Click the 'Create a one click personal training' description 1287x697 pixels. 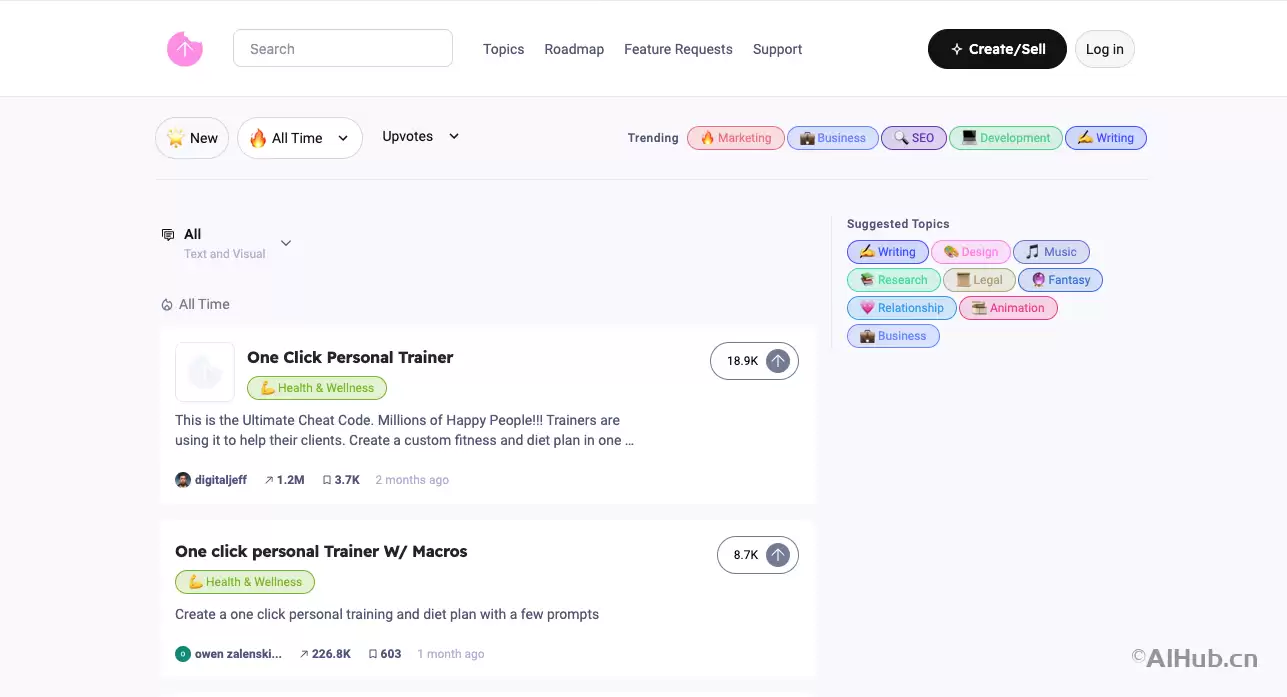(387, 614)
